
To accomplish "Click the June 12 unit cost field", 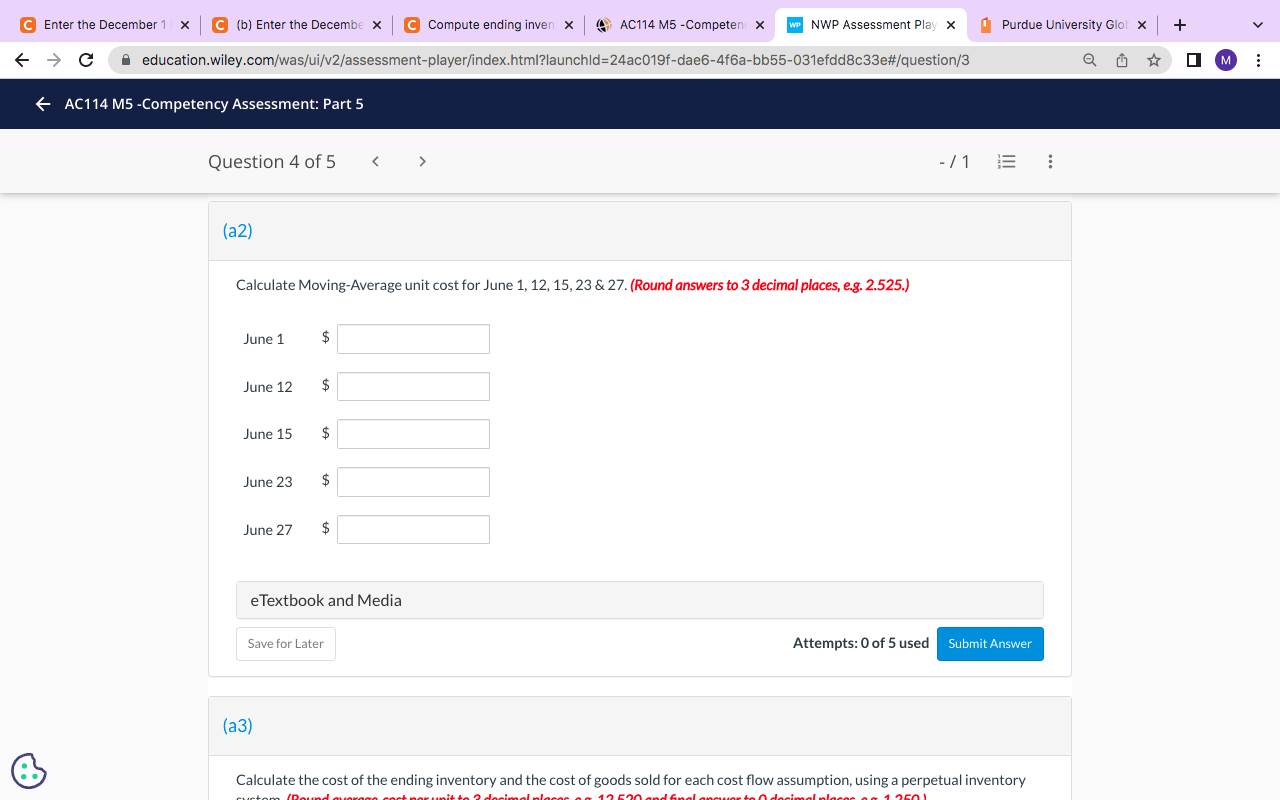I will click(413, 387).
